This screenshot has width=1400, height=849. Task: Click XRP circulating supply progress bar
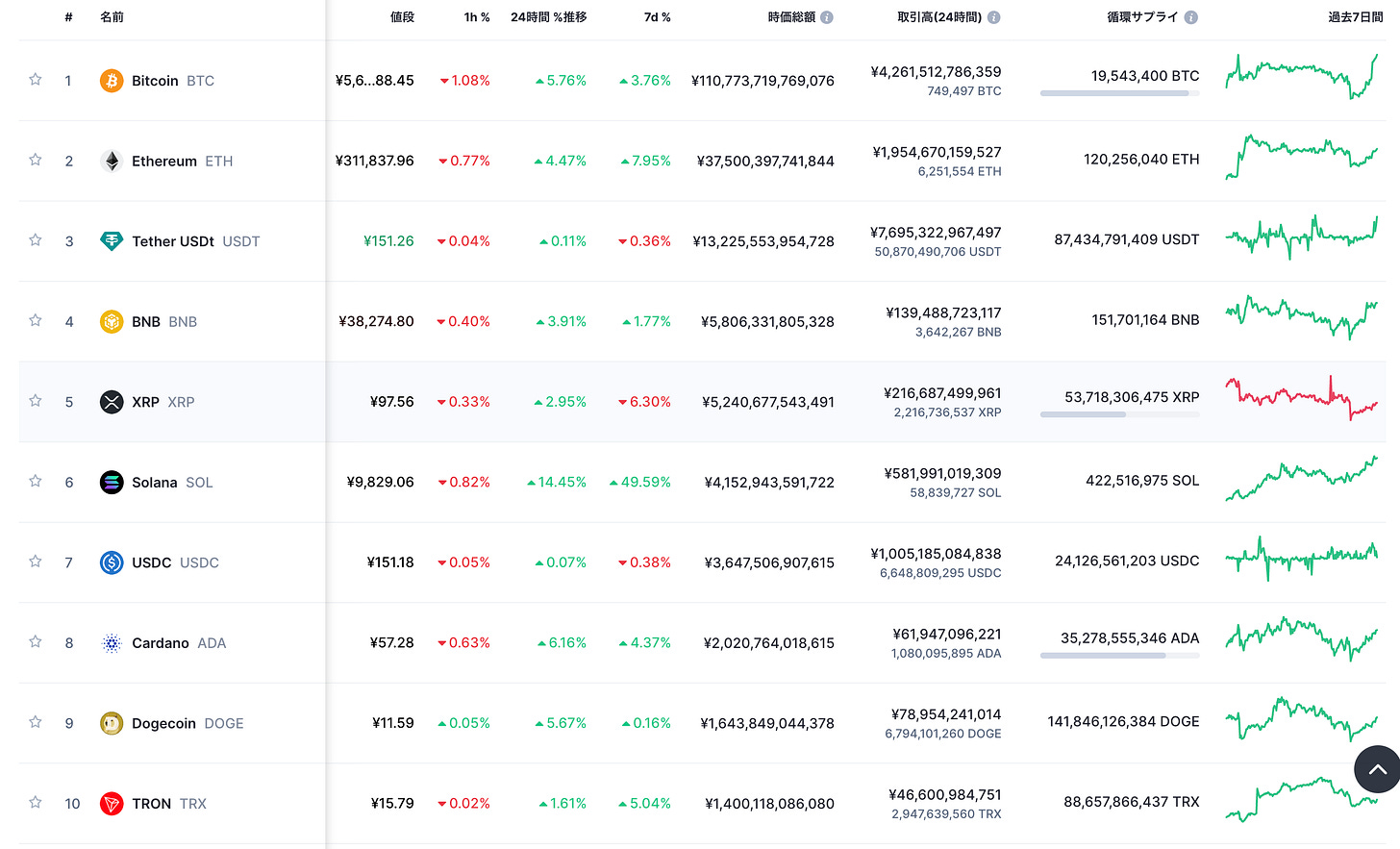(x=1120, y=414)
